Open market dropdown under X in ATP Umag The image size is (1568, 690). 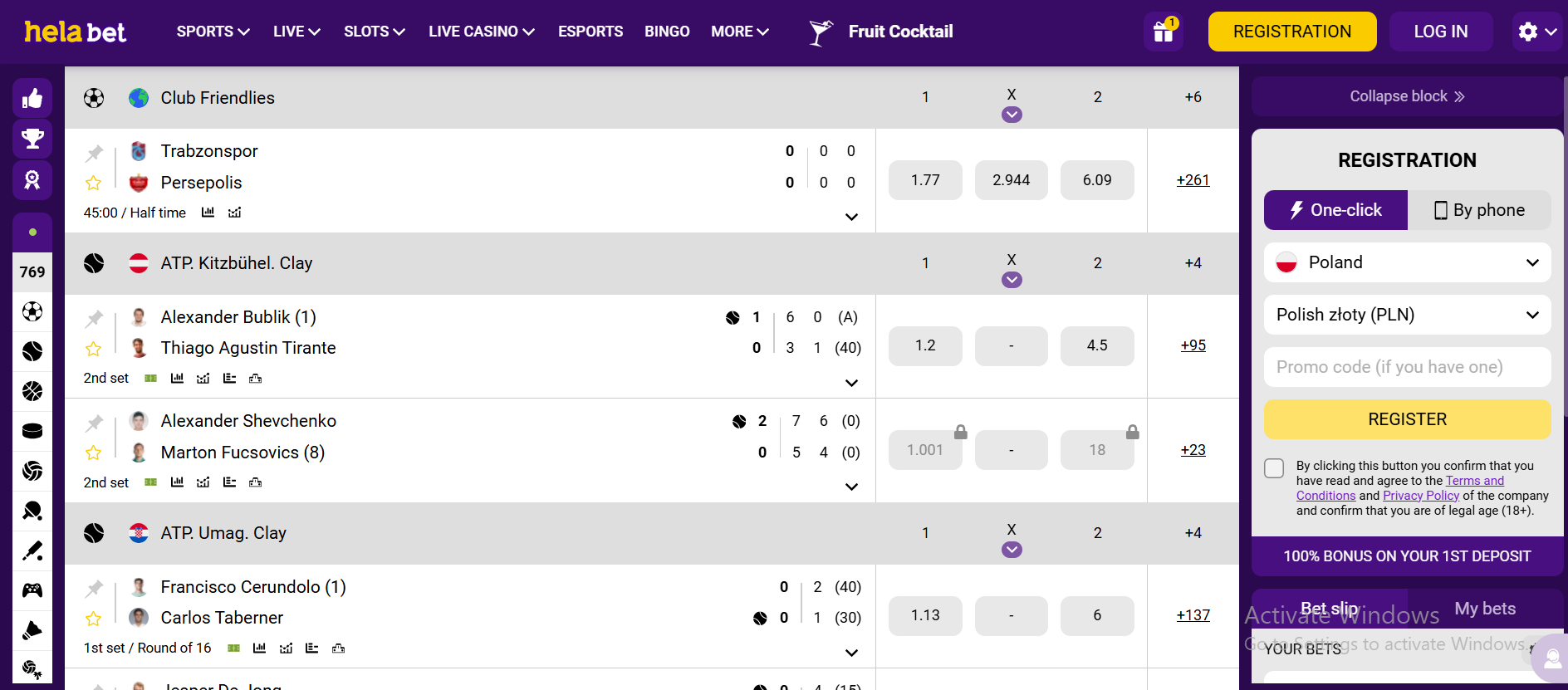1012,550
